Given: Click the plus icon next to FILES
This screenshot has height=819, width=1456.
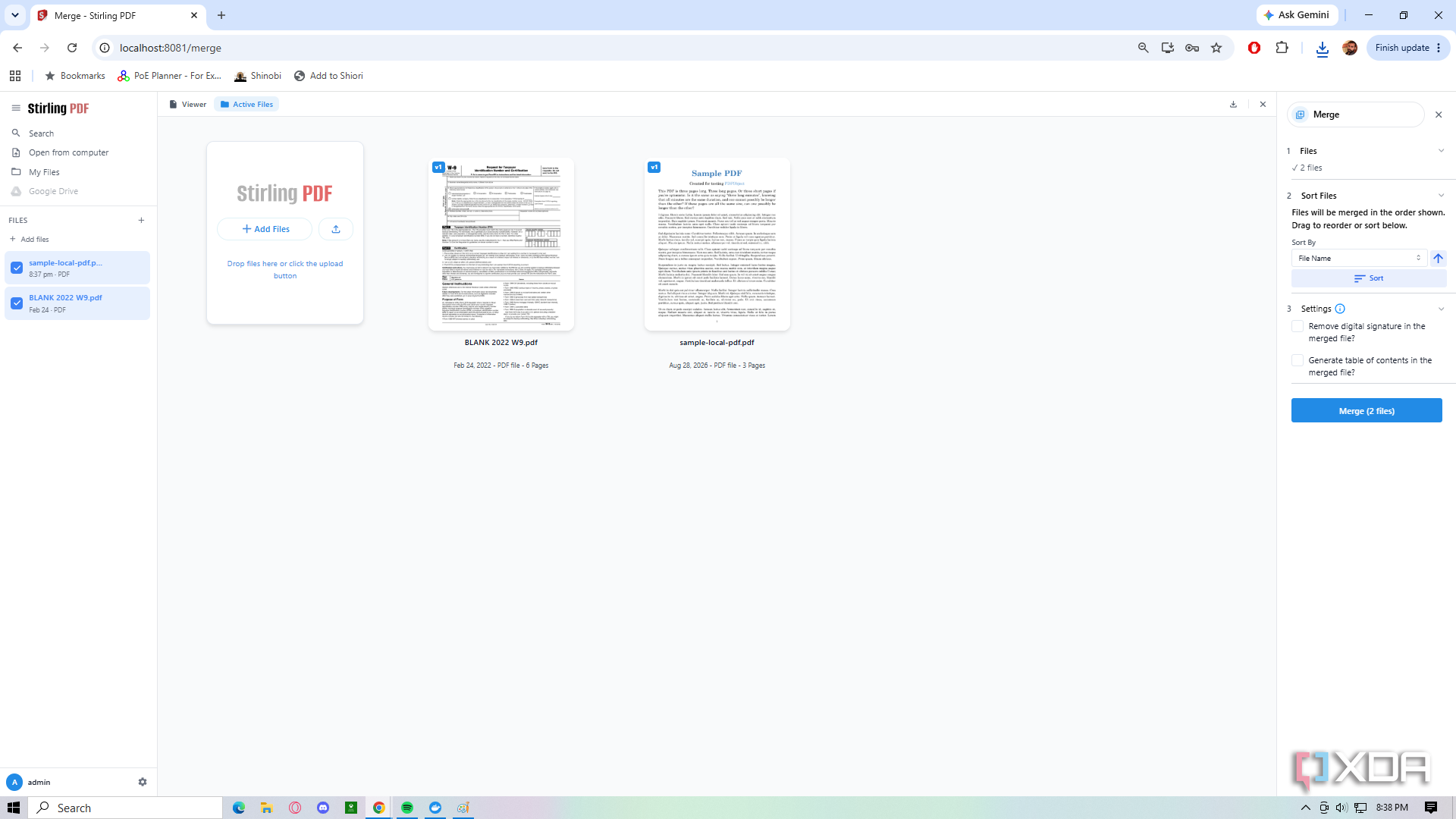Looking at the screenshot, I should point(141,221).
